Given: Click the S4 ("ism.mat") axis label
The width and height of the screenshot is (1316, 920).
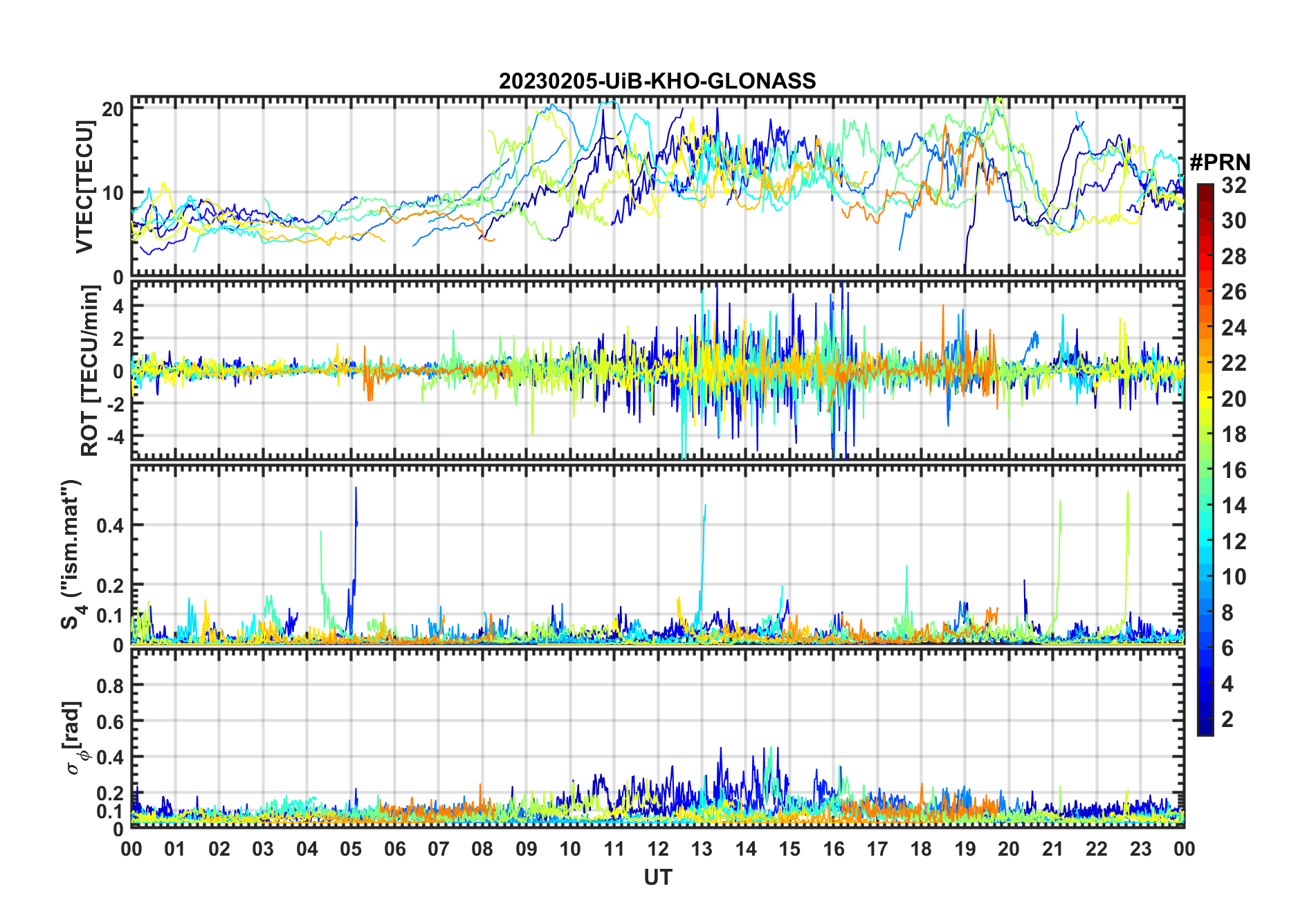Looking at the screenshot, I should click(x=73, y=554).
